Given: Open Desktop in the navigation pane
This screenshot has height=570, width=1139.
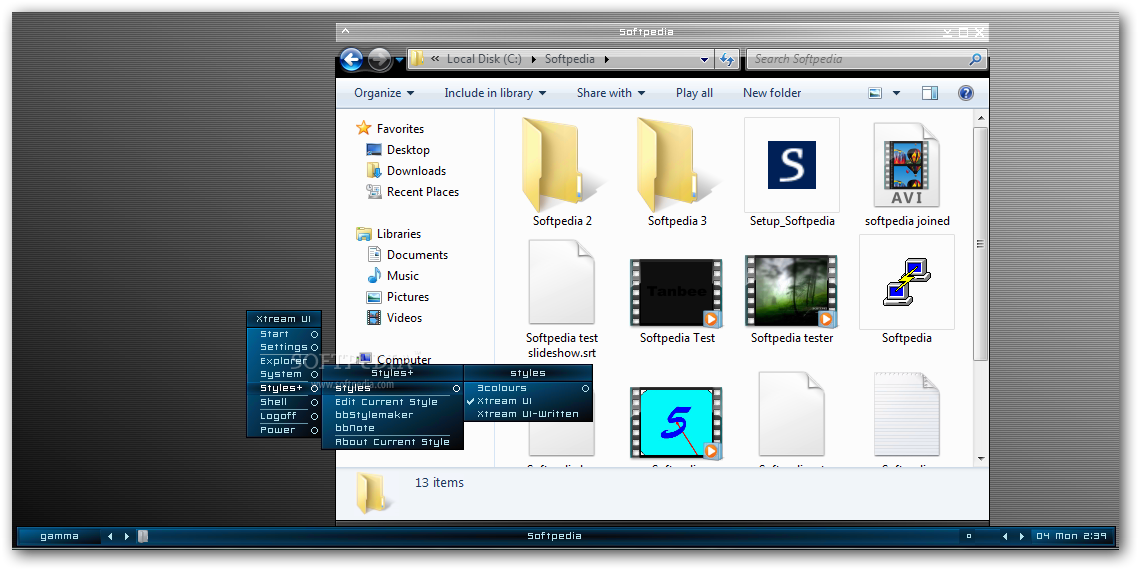Looking at the screenshot, I should pyautogui.click(x=408, y=150).
